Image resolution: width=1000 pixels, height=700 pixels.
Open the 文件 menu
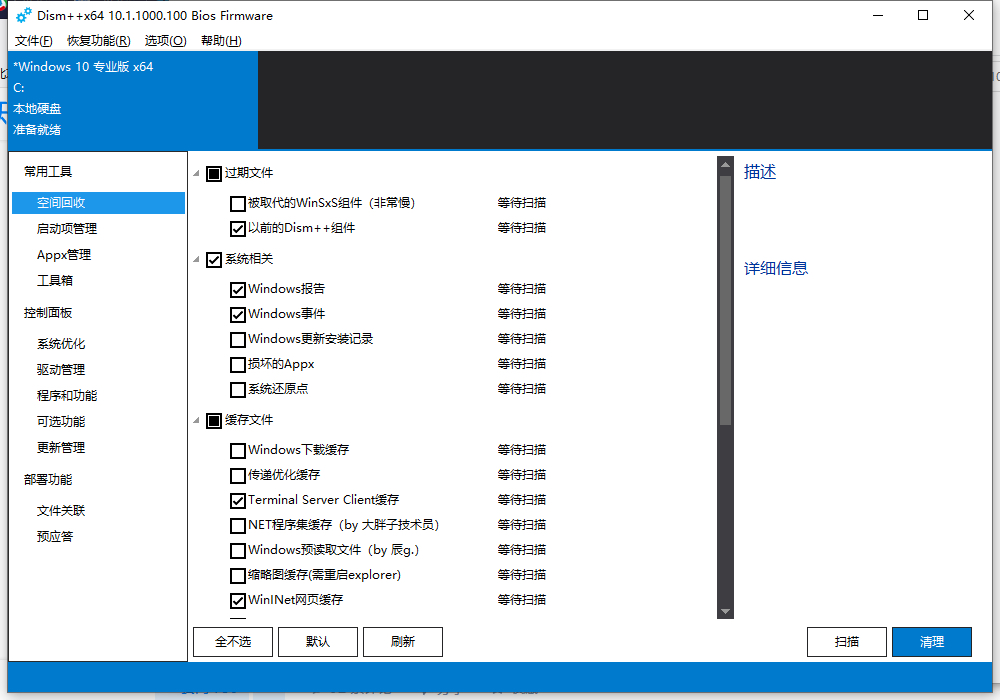pos(33,41)
